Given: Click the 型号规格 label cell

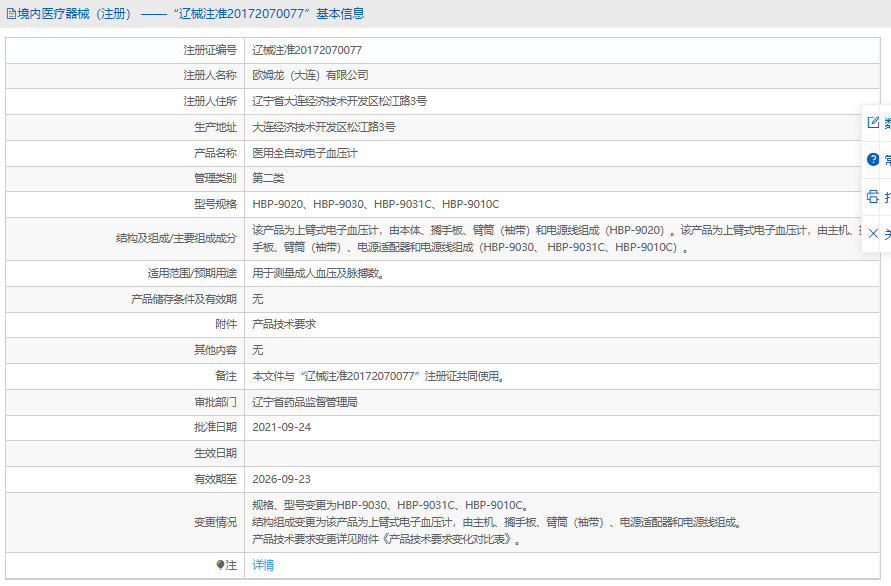Looking at the screenshot, I should click(125, 204).
